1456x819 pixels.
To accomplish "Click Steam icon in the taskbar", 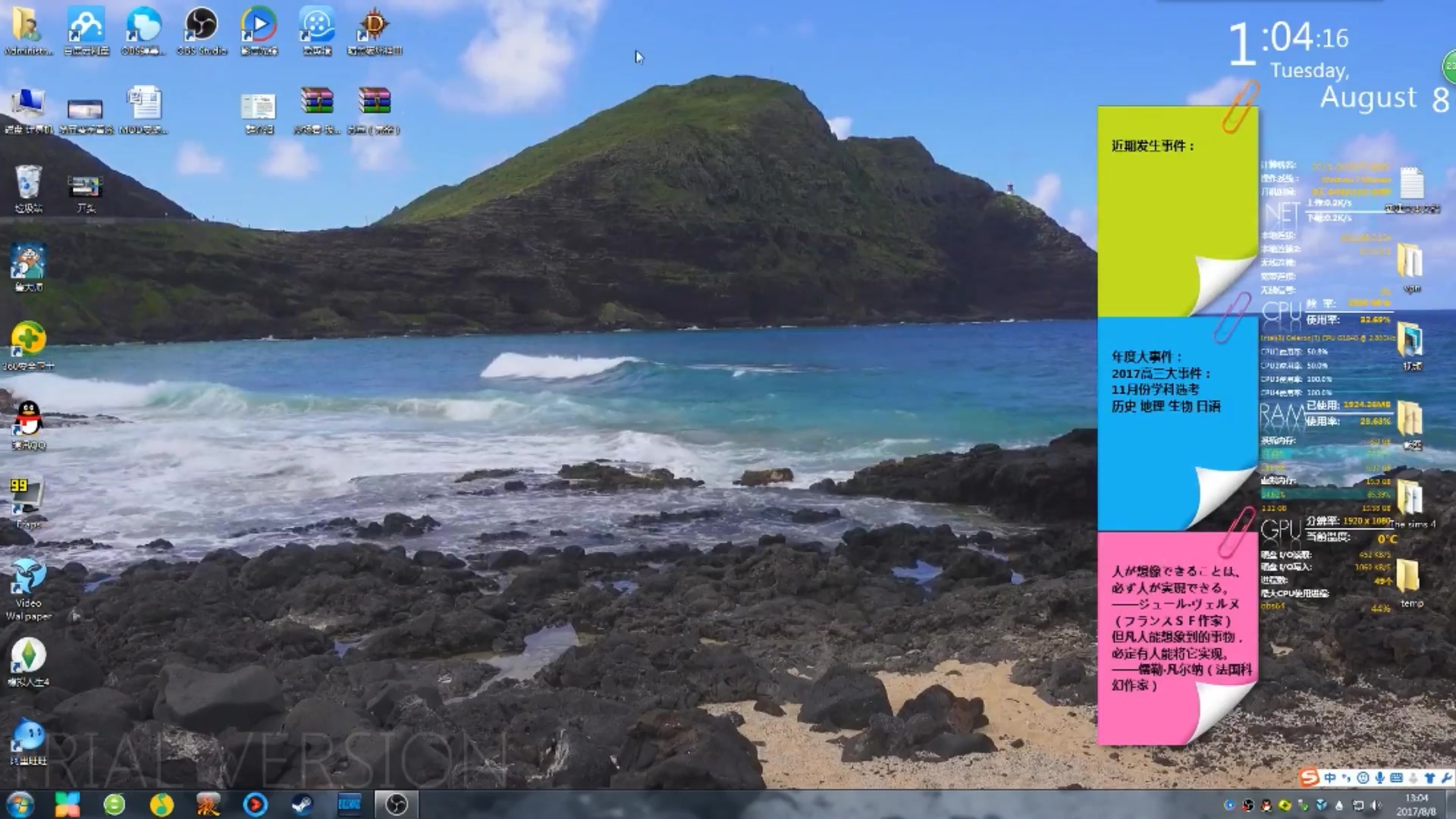I will 302,804.
